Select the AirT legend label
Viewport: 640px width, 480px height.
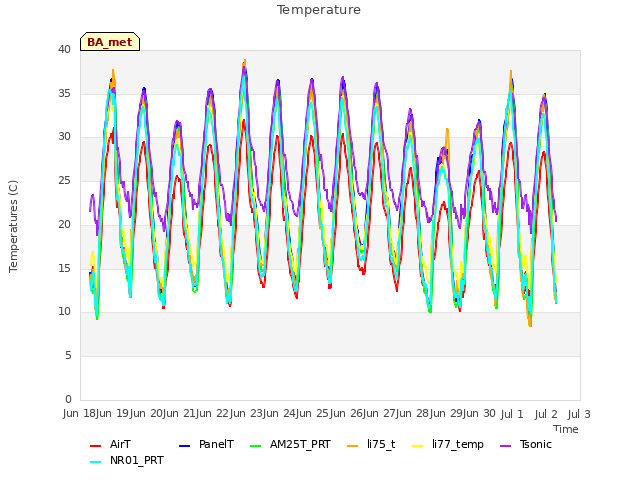click(x=120, y=444)
